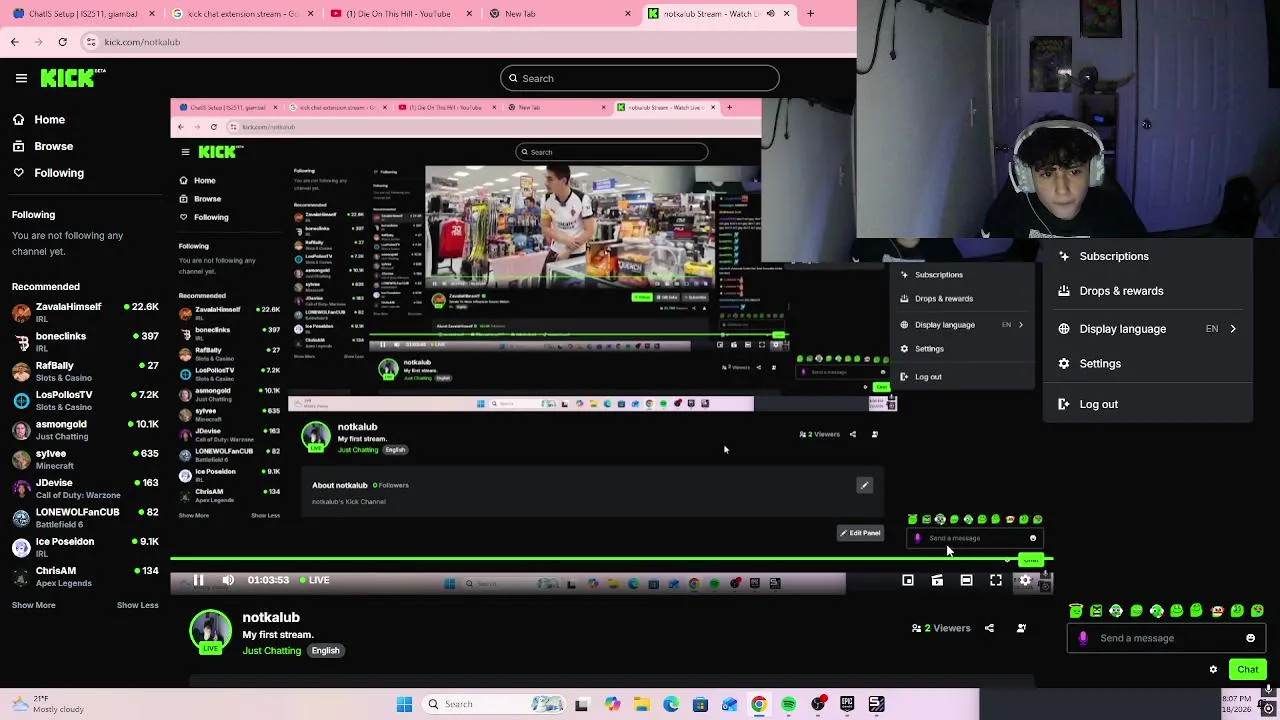Click the Windows taskbar Search box
1280x720 pixels.
[x=496, y=704]
